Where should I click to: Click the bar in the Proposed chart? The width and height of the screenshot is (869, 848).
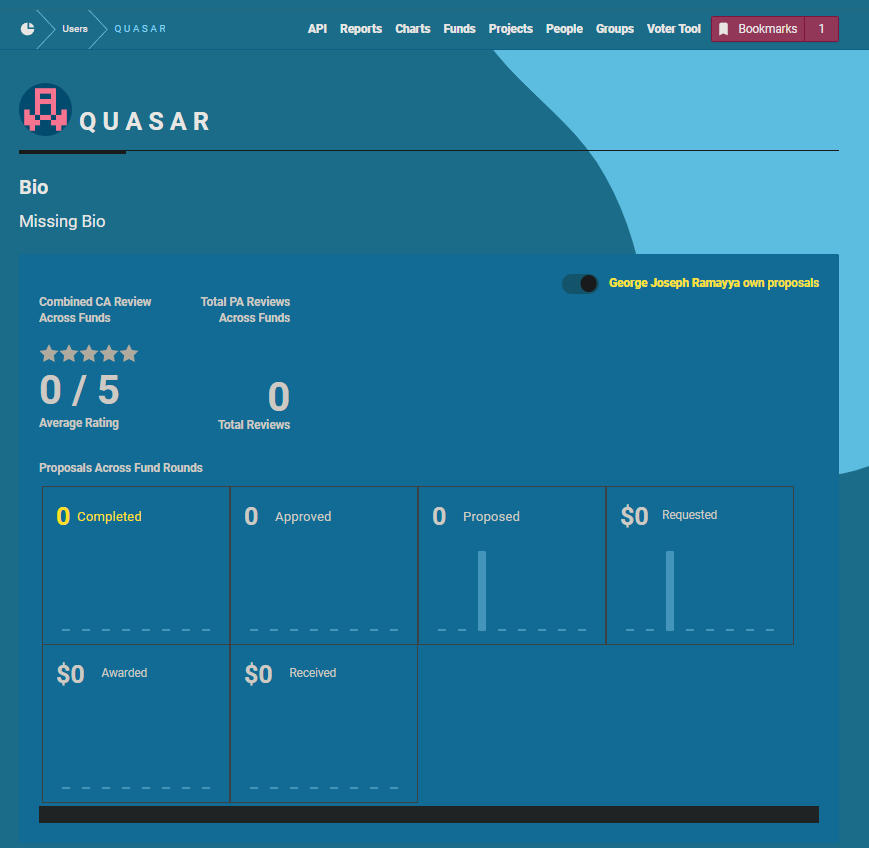coord(482,591)
